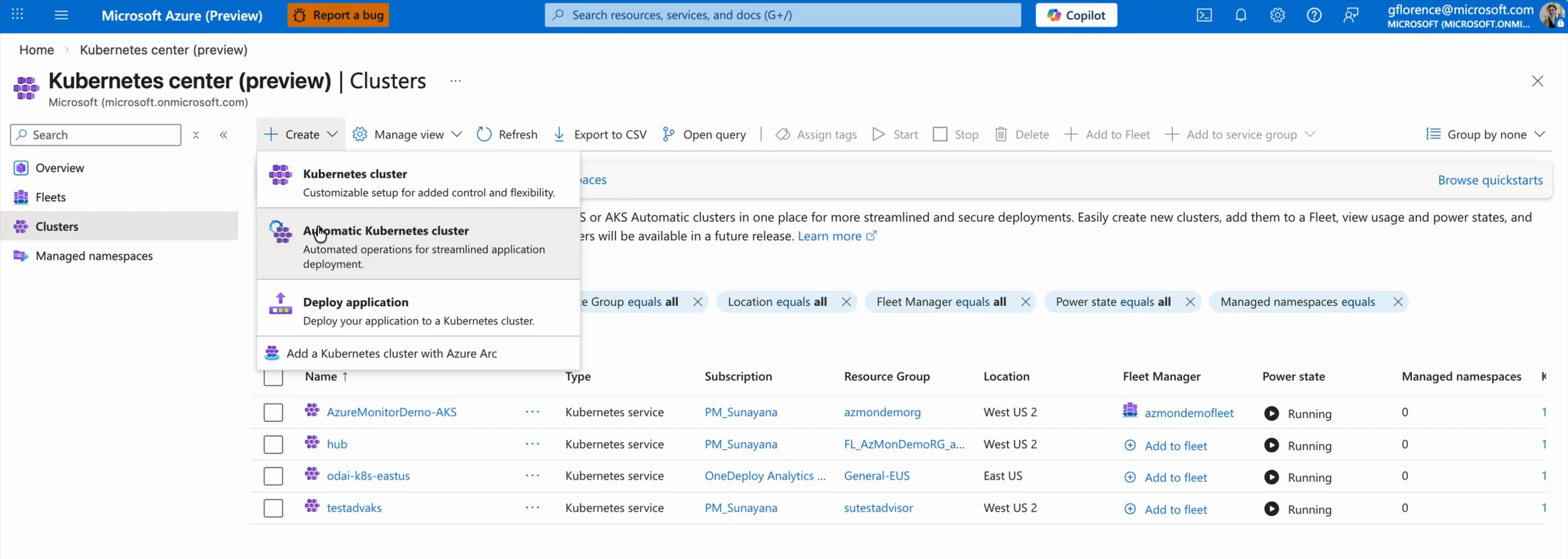Remove the Fleet Manager equals all filter
This screenshot has width=1568, height=559.
point(1026,302)
